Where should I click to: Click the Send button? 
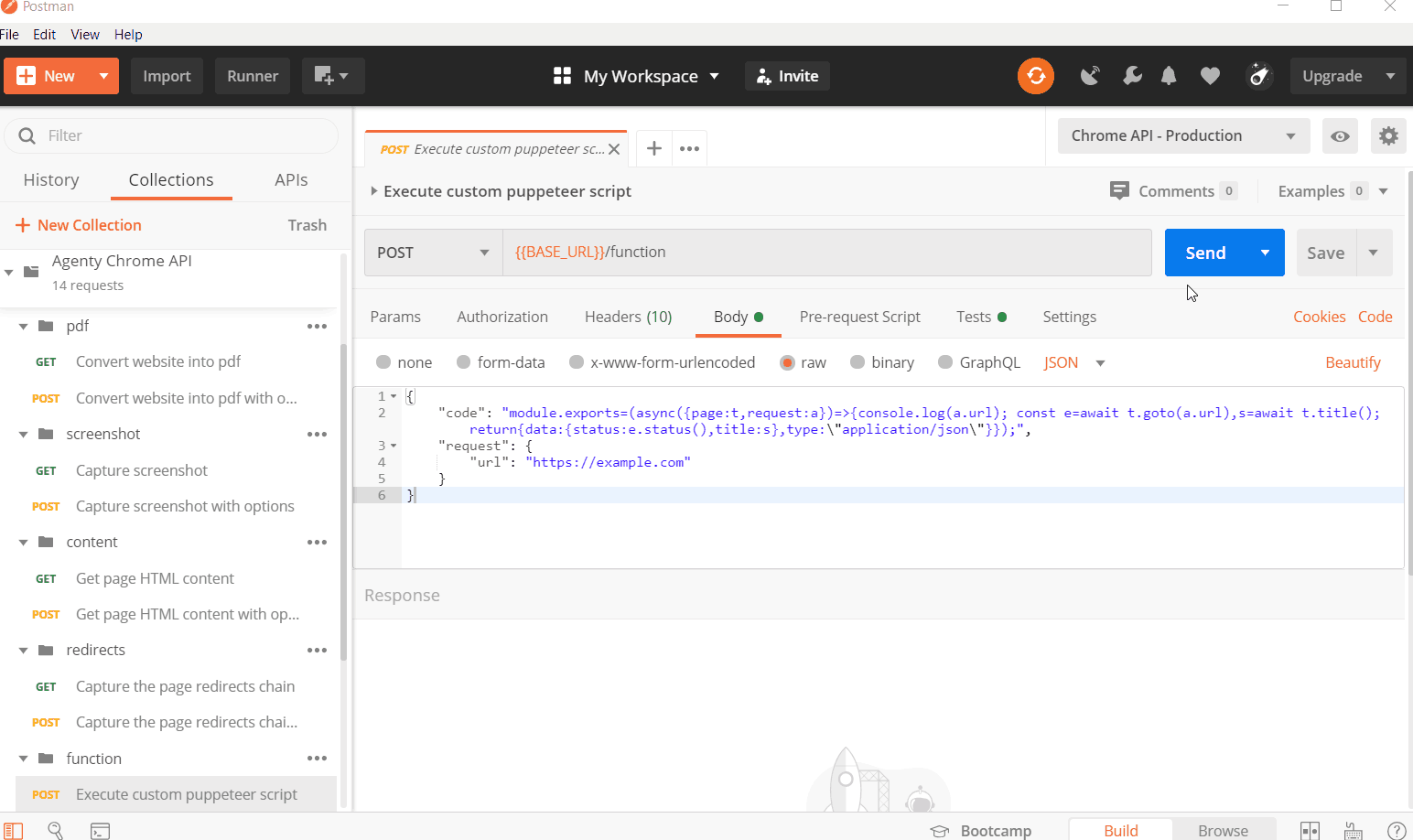pyautogui.click(x=1205, y=253)
